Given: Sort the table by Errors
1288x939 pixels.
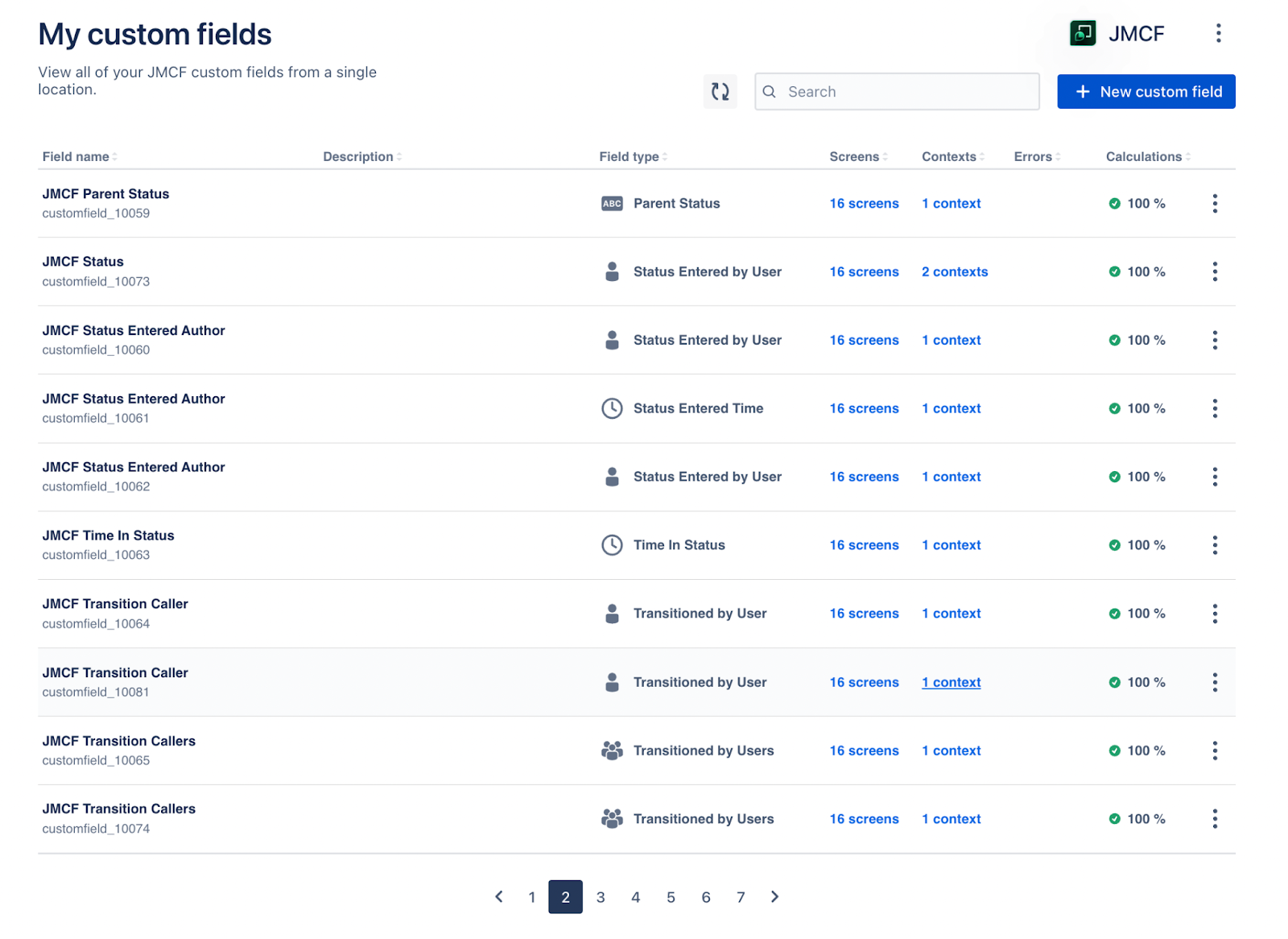Looking at the screenshot, I should click(x=1037, y=157).
